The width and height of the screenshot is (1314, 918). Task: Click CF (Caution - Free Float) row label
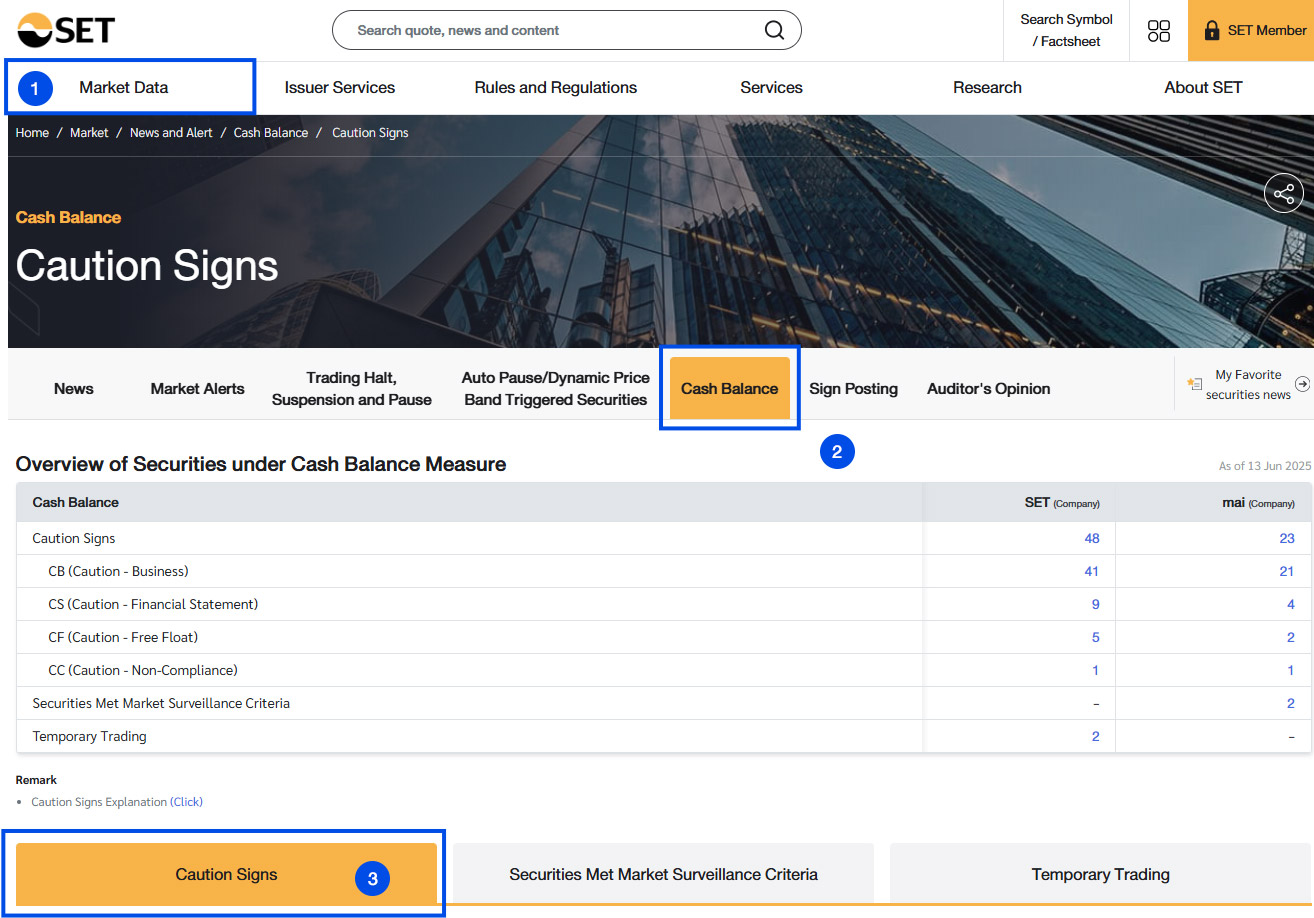(x=123, y=637)
